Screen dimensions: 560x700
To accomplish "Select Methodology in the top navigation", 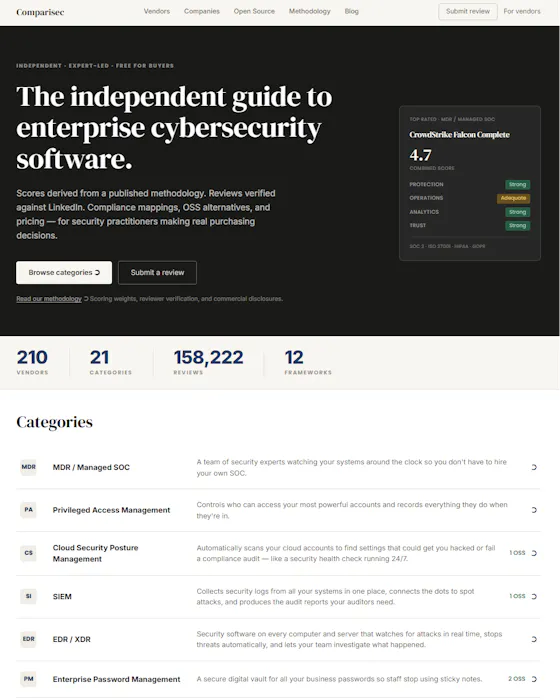I will pyautogui.click(x=309, y=11).
